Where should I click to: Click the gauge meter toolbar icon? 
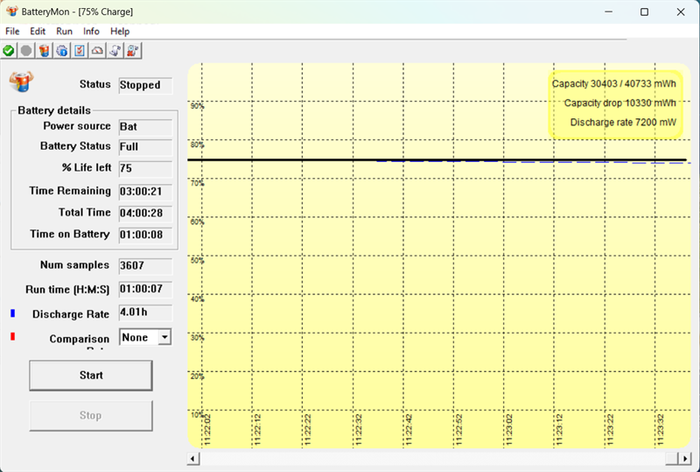pos(98,50)
